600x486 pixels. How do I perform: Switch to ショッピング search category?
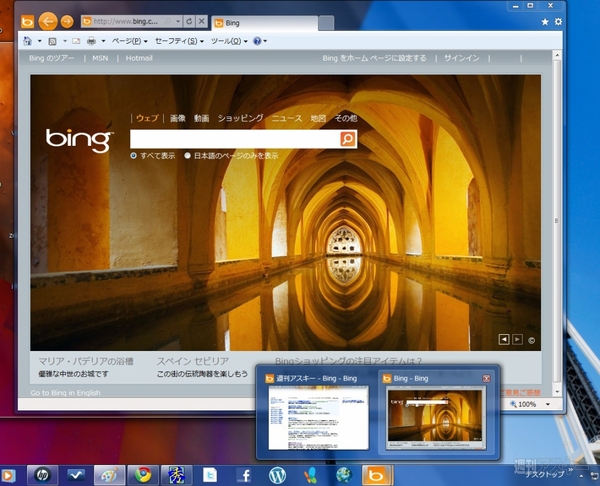pyautogui.click(x=240, y=118)
